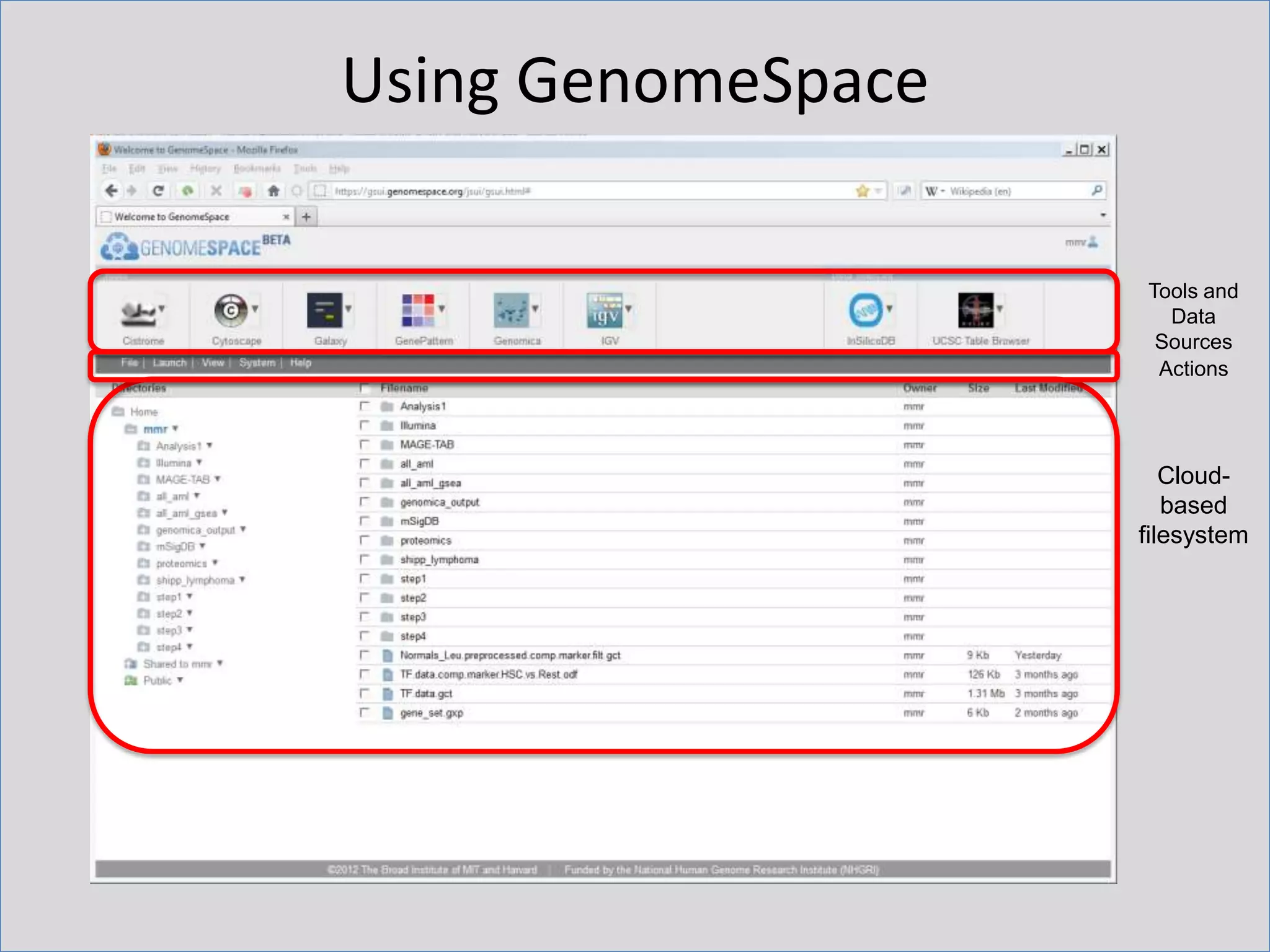Screen dimensions: 1270x952
Task: Launch the Galaxy tool icon
Action: pos(324,310)
